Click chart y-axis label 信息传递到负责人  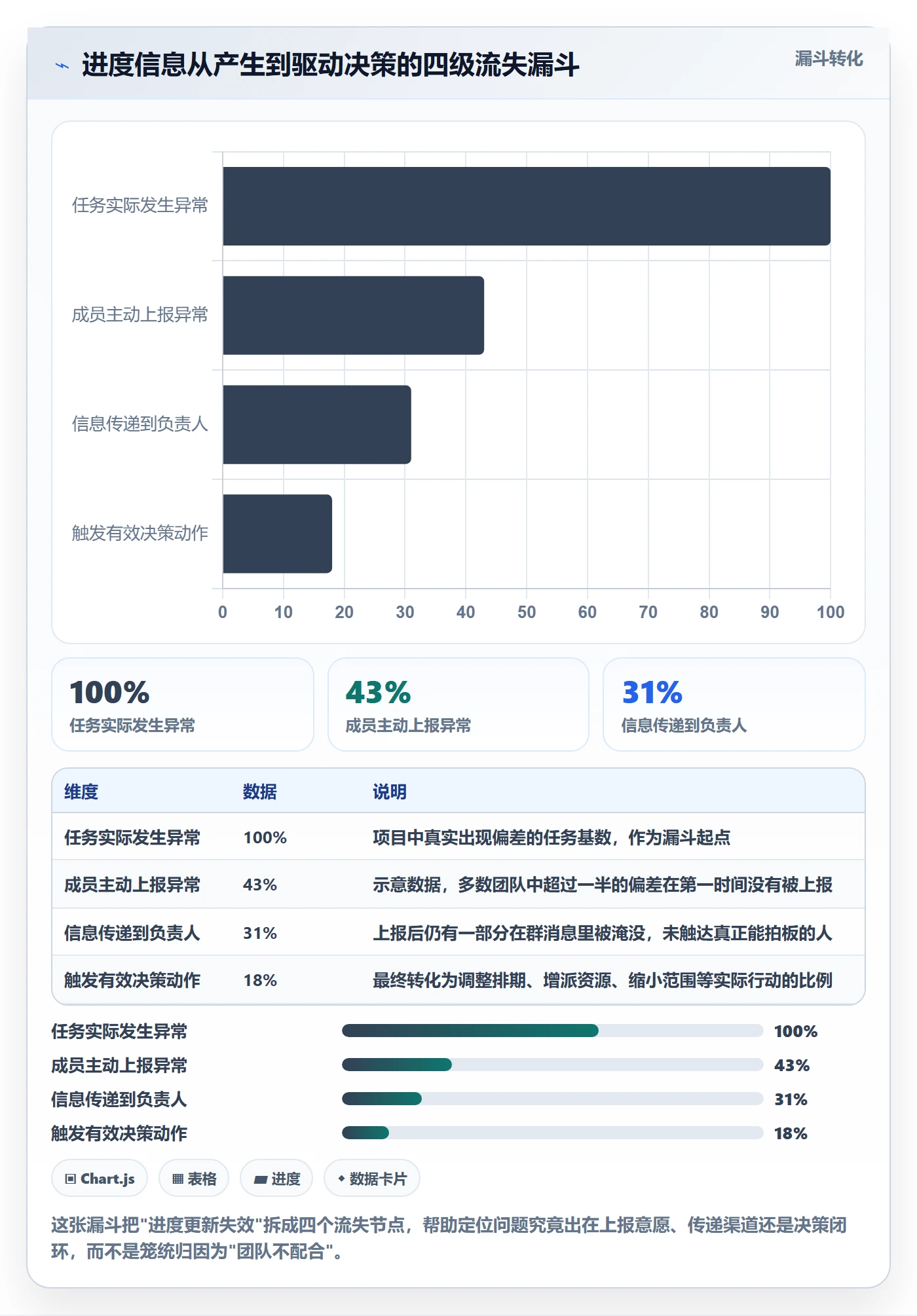point(140,424)
